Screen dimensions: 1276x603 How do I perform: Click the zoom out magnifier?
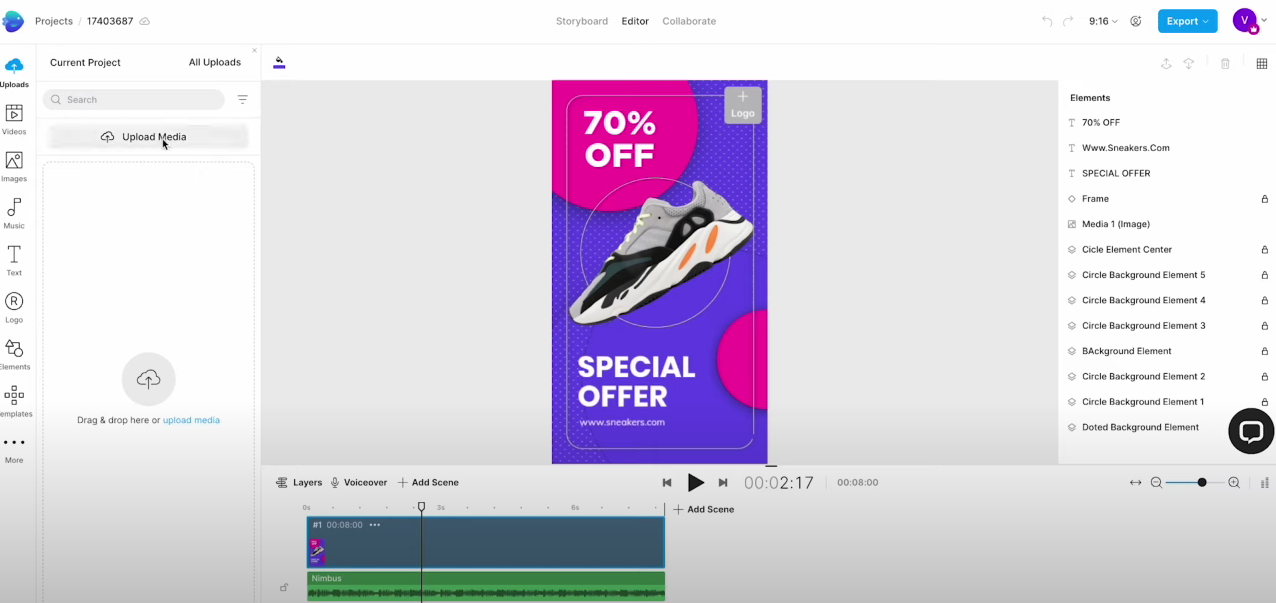[x=1157, y=483]
